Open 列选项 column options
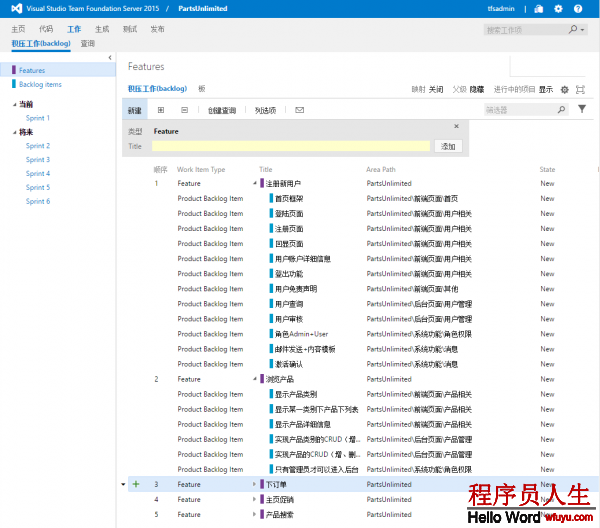 click(x=265, y=111)
